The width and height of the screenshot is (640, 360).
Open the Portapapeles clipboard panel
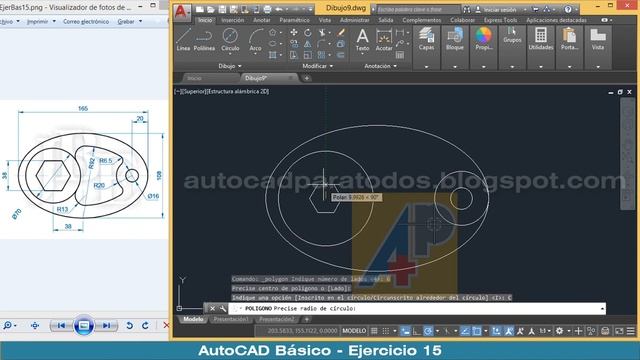[569, 39]
